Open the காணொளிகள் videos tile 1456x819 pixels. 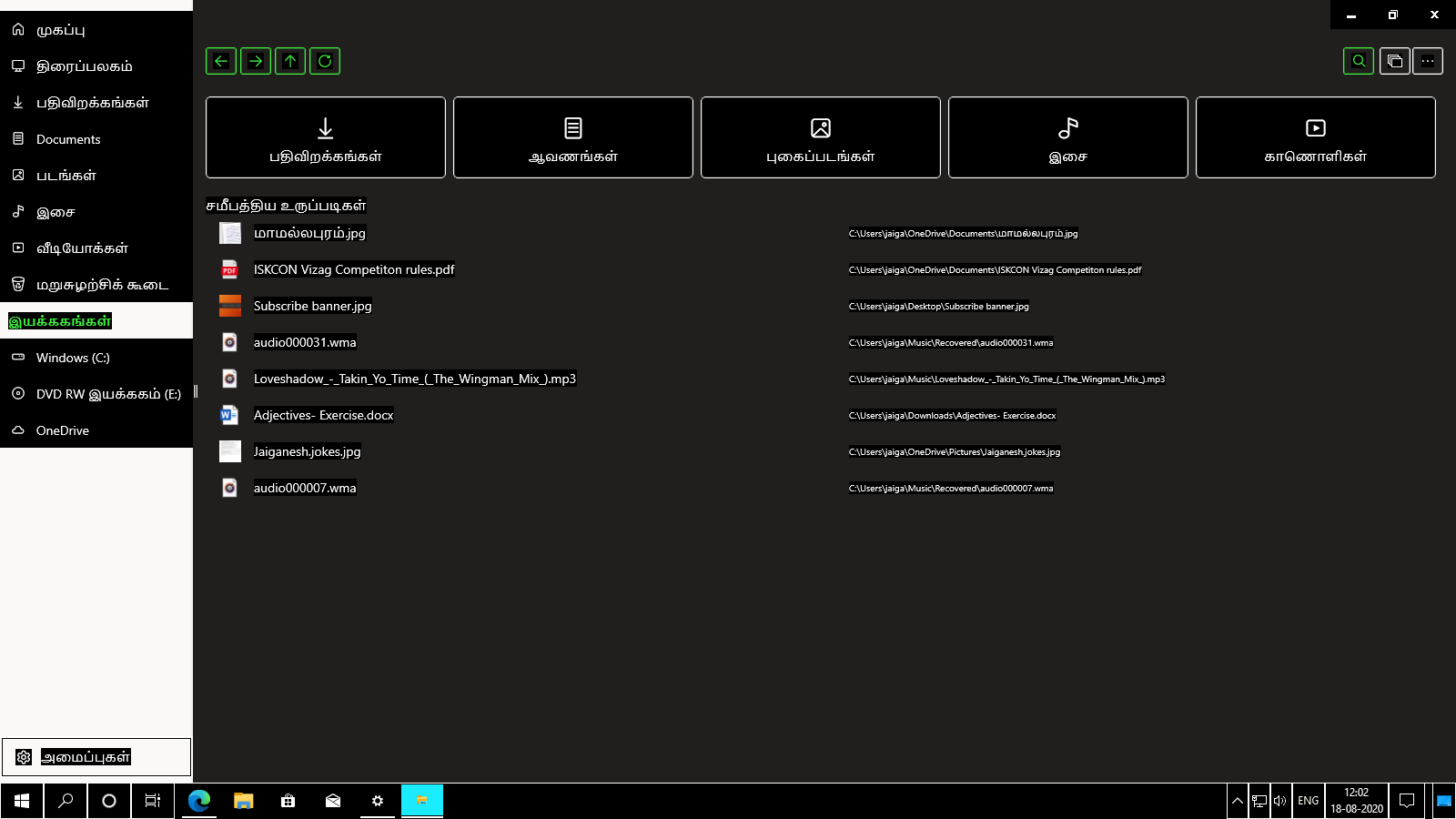pyautogui.click(x=1316, y=137)
